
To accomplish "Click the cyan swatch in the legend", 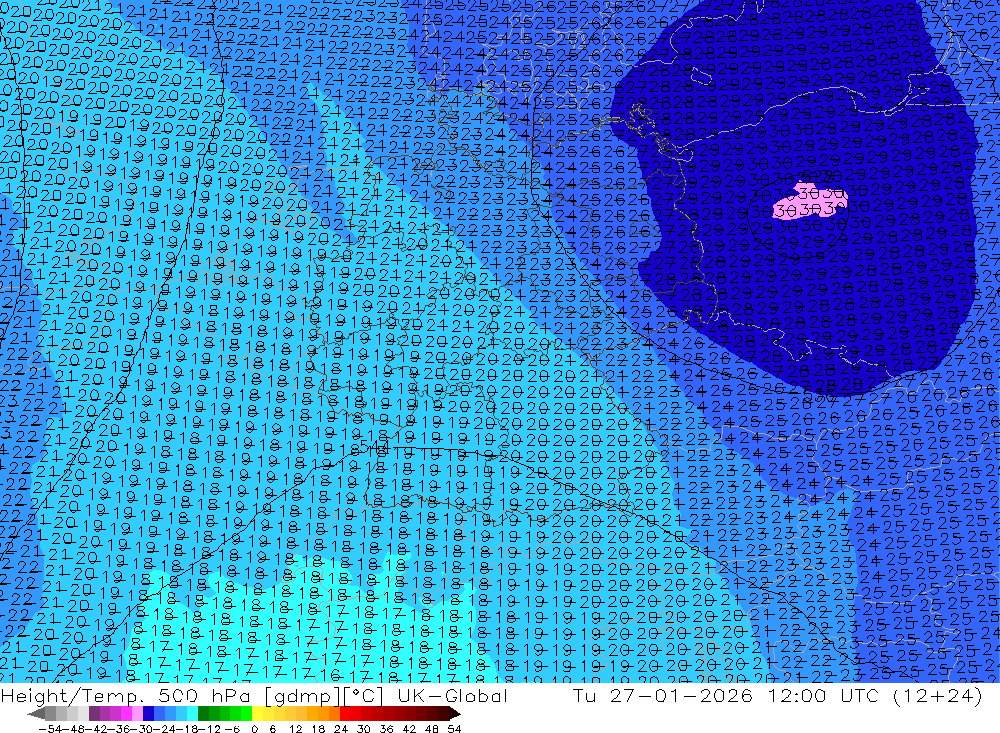I will pos(192,713).
